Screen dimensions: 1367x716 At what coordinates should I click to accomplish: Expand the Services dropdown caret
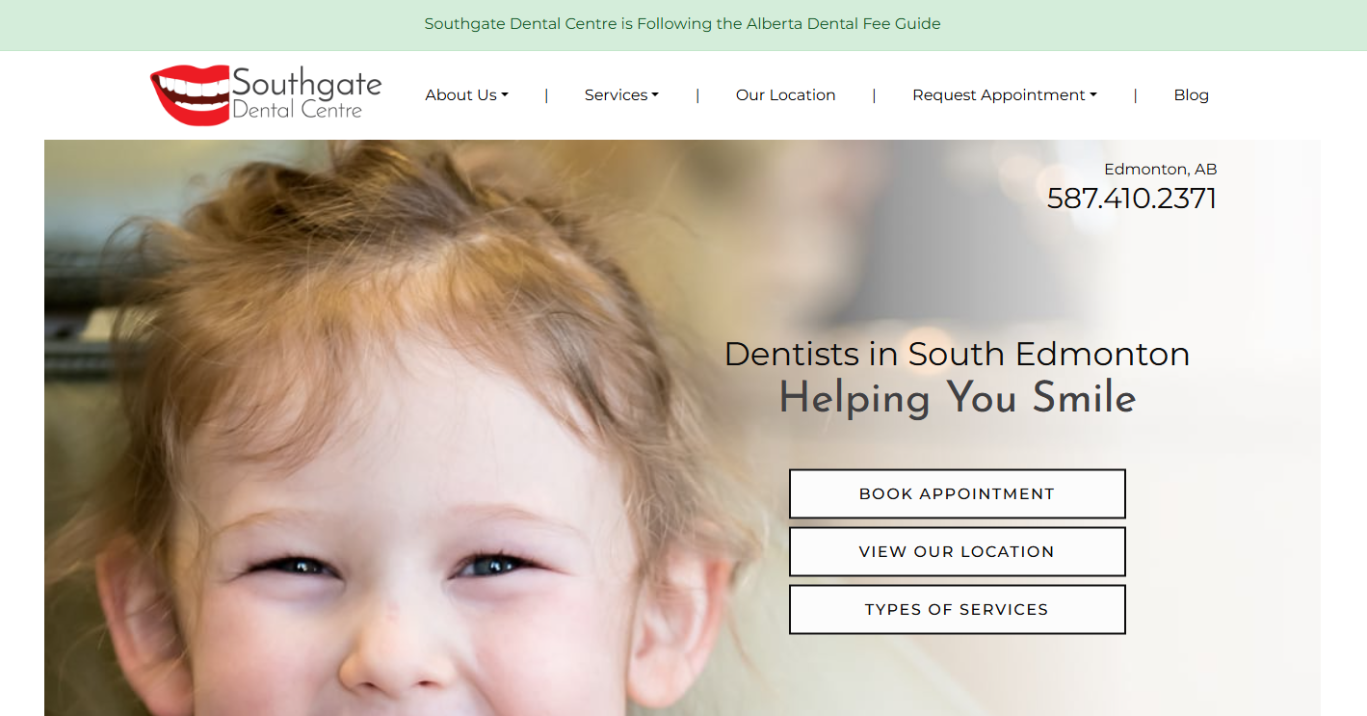coord(655,95)
